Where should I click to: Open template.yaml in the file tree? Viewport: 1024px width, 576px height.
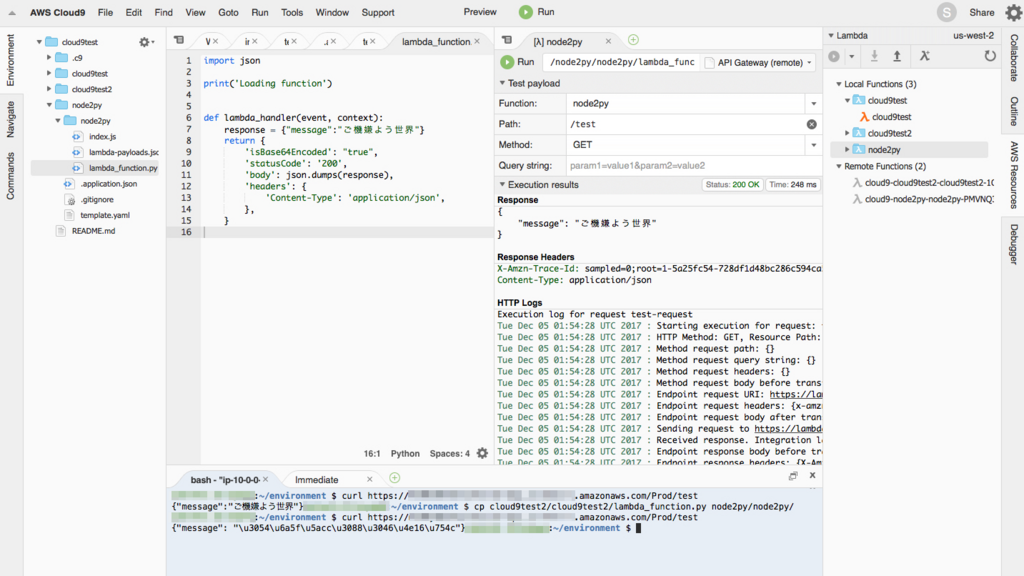click(x=105, y=215)
